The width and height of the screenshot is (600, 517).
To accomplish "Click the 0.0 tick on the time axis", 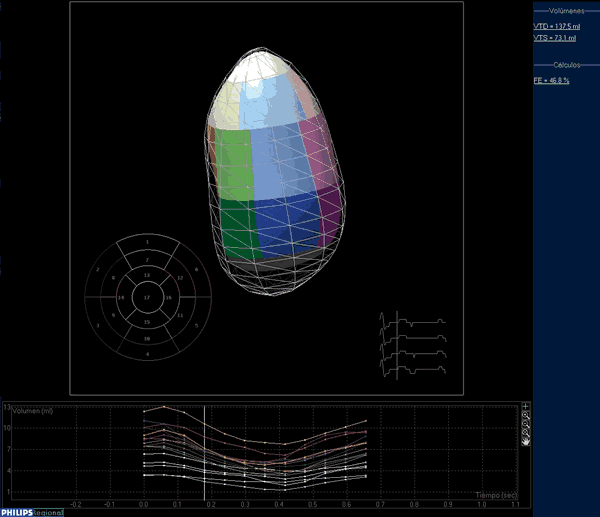I will click(143, 504).
